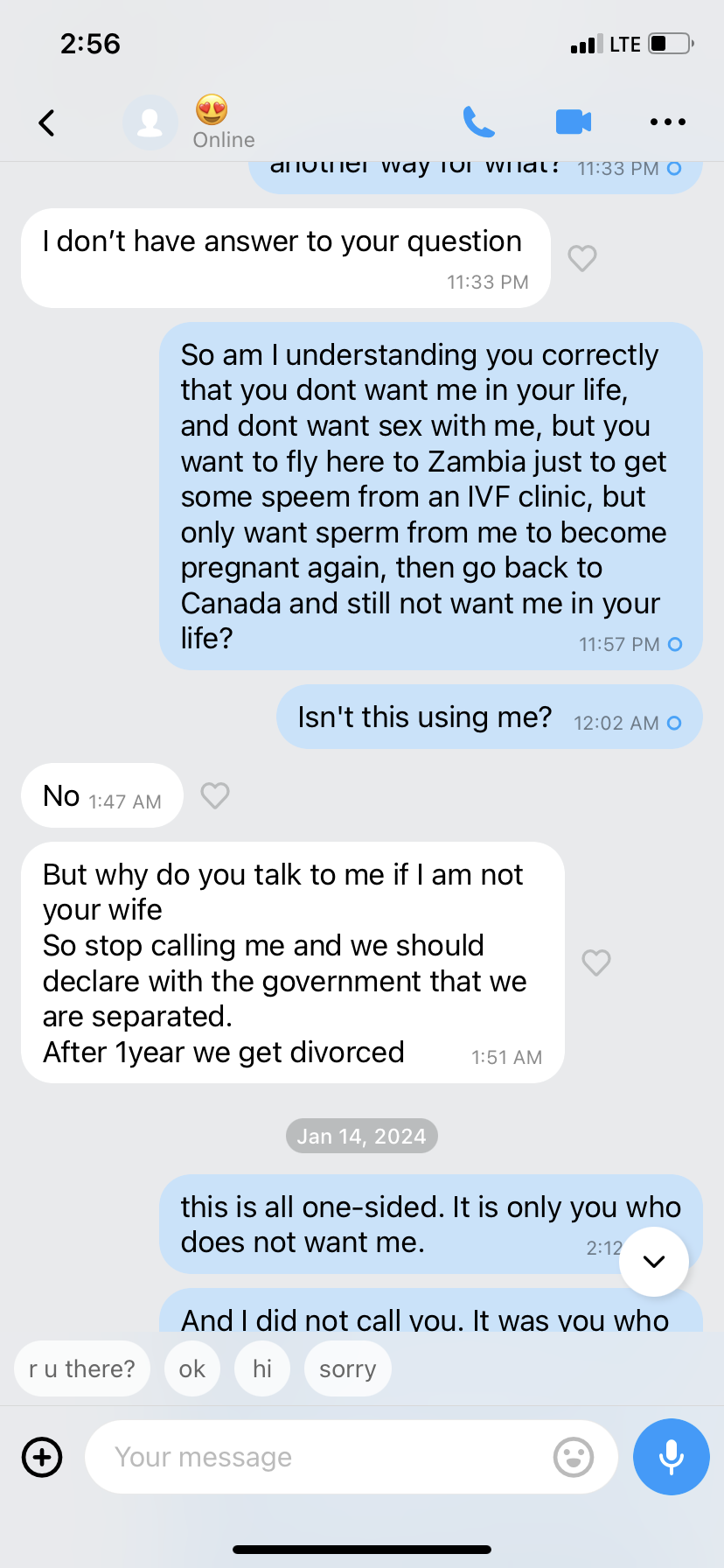The image size is (724, 1568).
Task: Start a video call with the camera icon
Action: 574,122
